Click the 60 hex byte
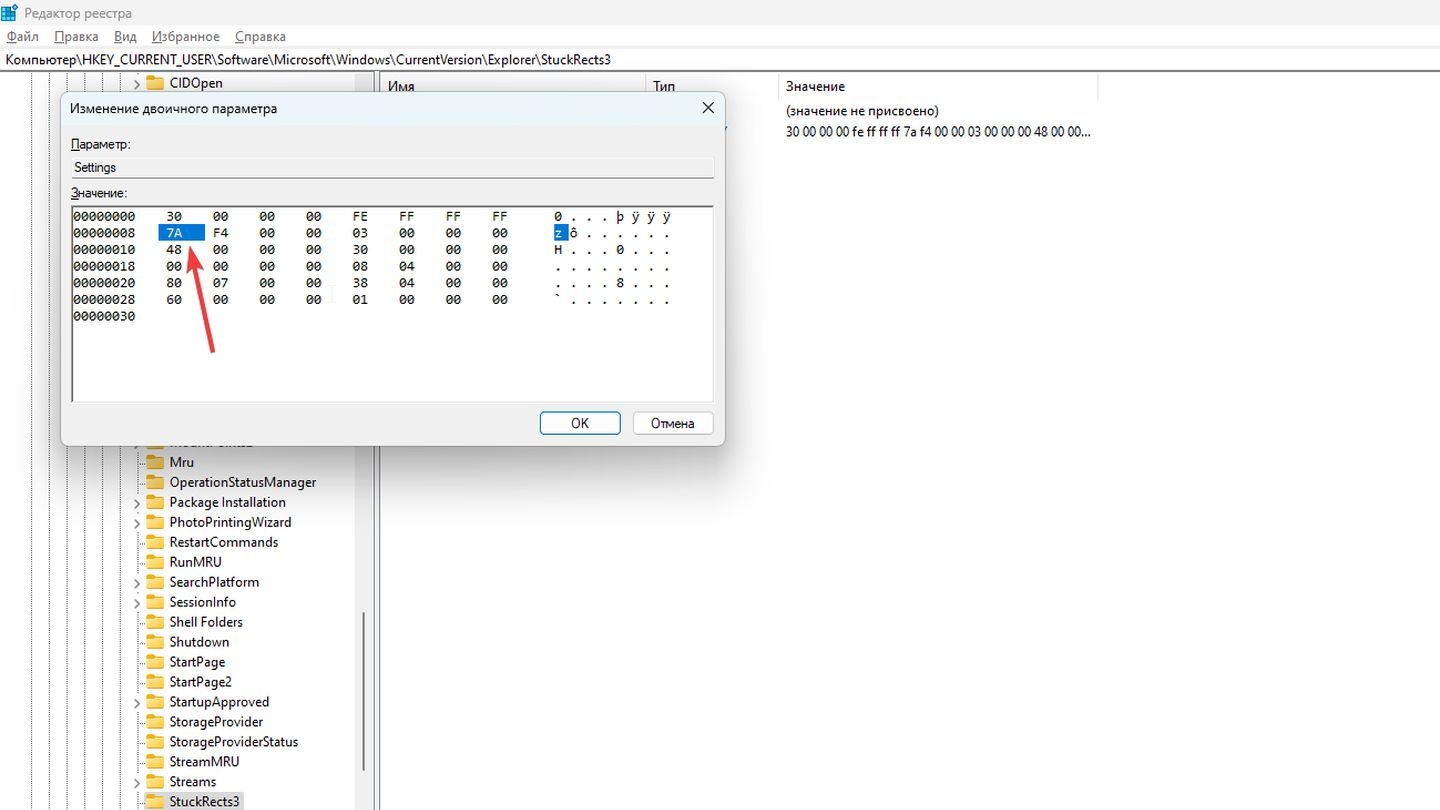The image size is (1440, 810). pos(174,300)
